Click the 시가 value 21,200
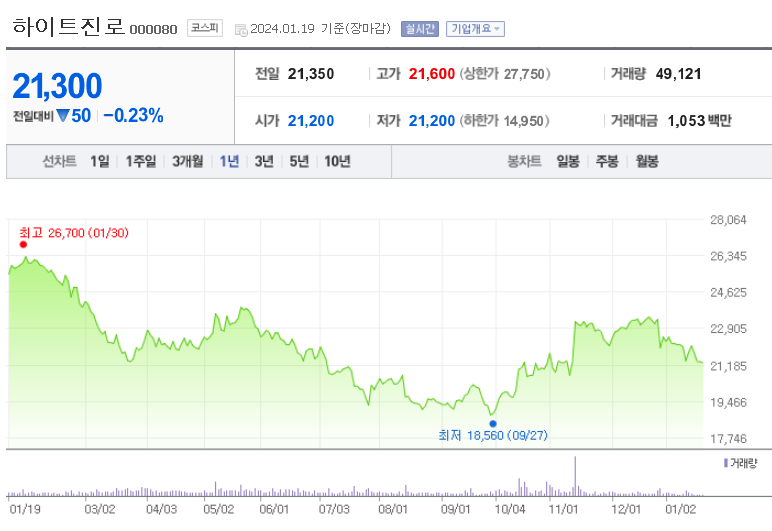772x531 pixels. (311, 121)
